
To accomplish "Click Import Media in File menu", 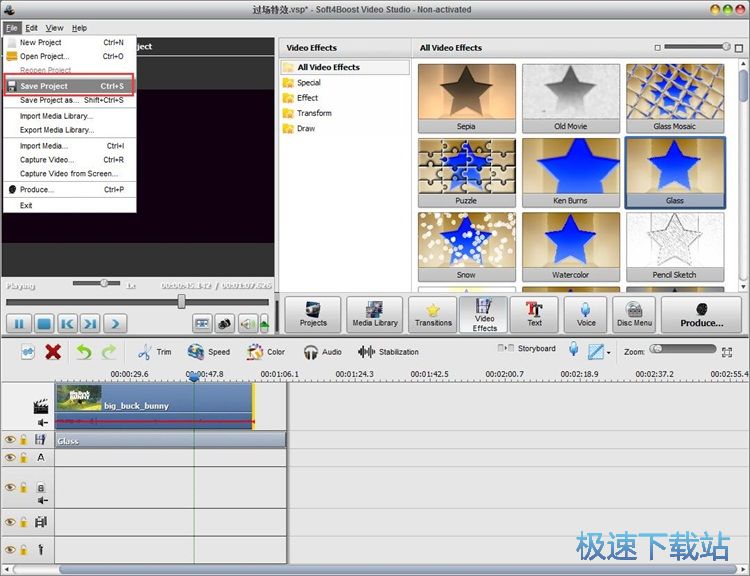I will point(69,145).
